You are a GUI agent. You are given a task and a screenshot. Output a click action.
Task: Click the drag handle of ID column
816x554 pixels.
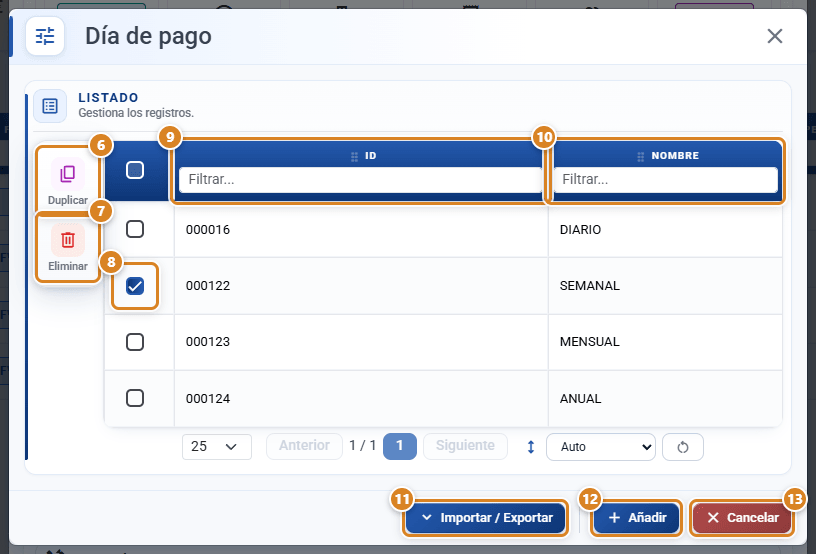click(354, 156)
